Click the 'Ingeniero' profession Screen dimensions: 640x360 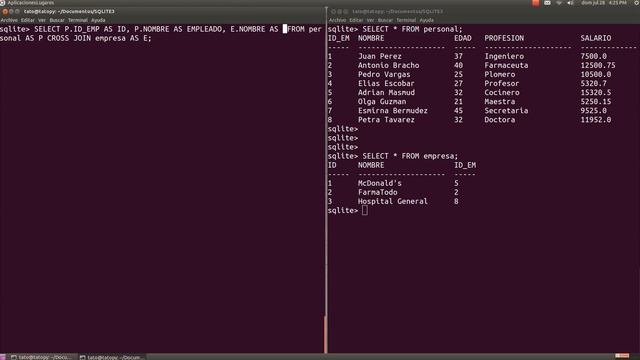(504, 56)
